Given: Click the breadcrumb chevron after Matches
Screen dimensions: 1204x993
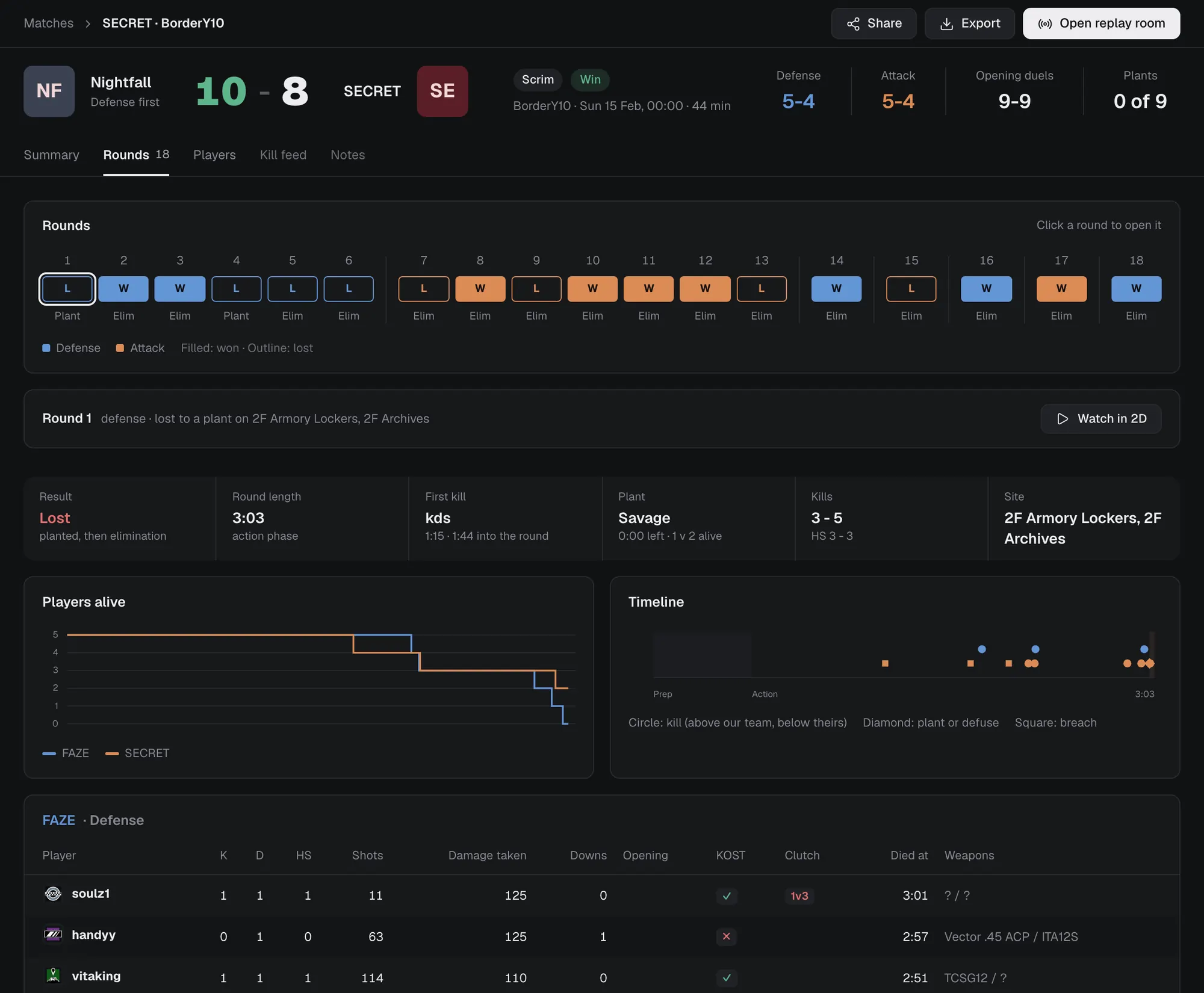Looking at the screenshot, I should pos(88,23).
